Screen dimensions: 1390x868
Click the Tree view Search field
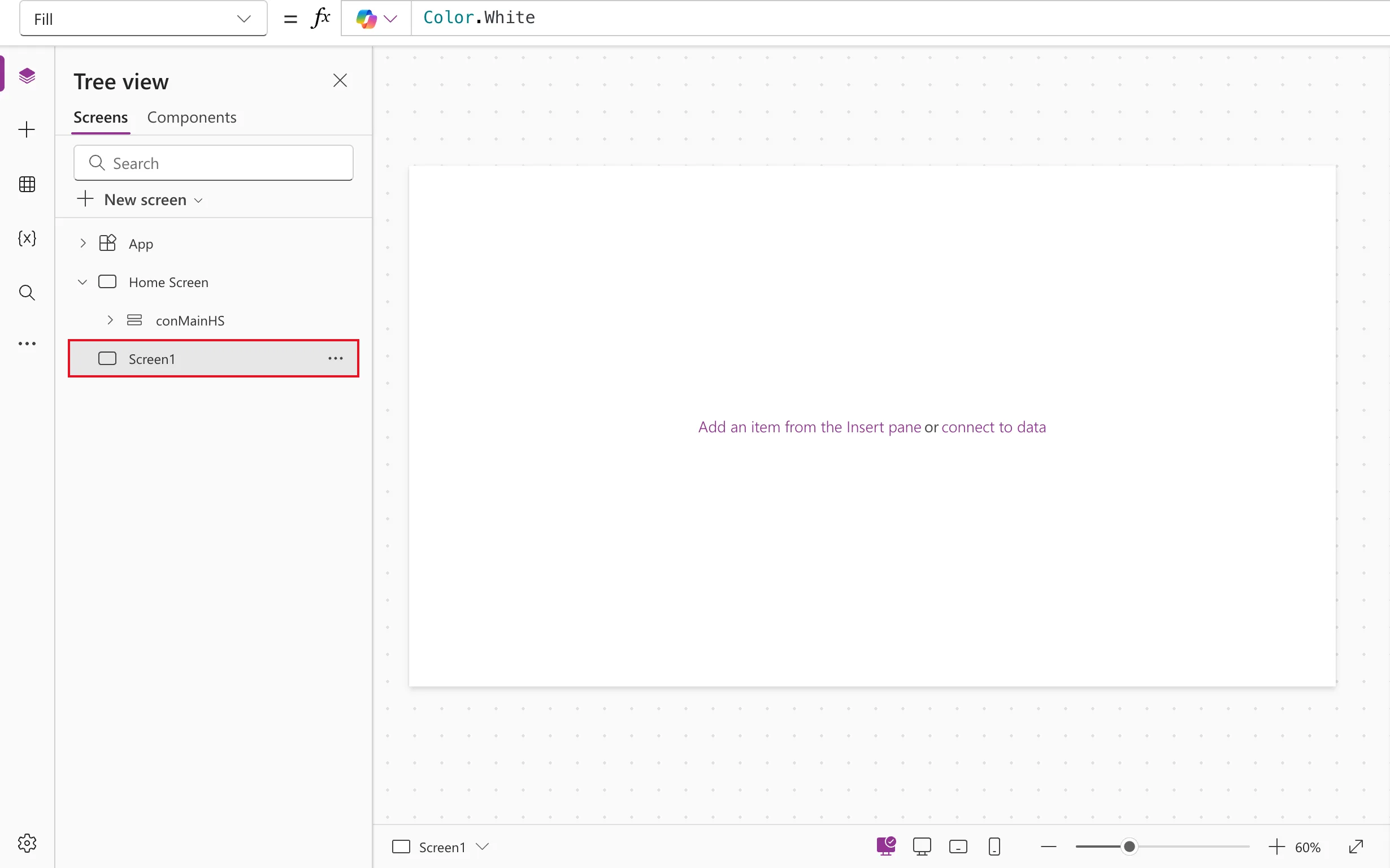[214, 163]
